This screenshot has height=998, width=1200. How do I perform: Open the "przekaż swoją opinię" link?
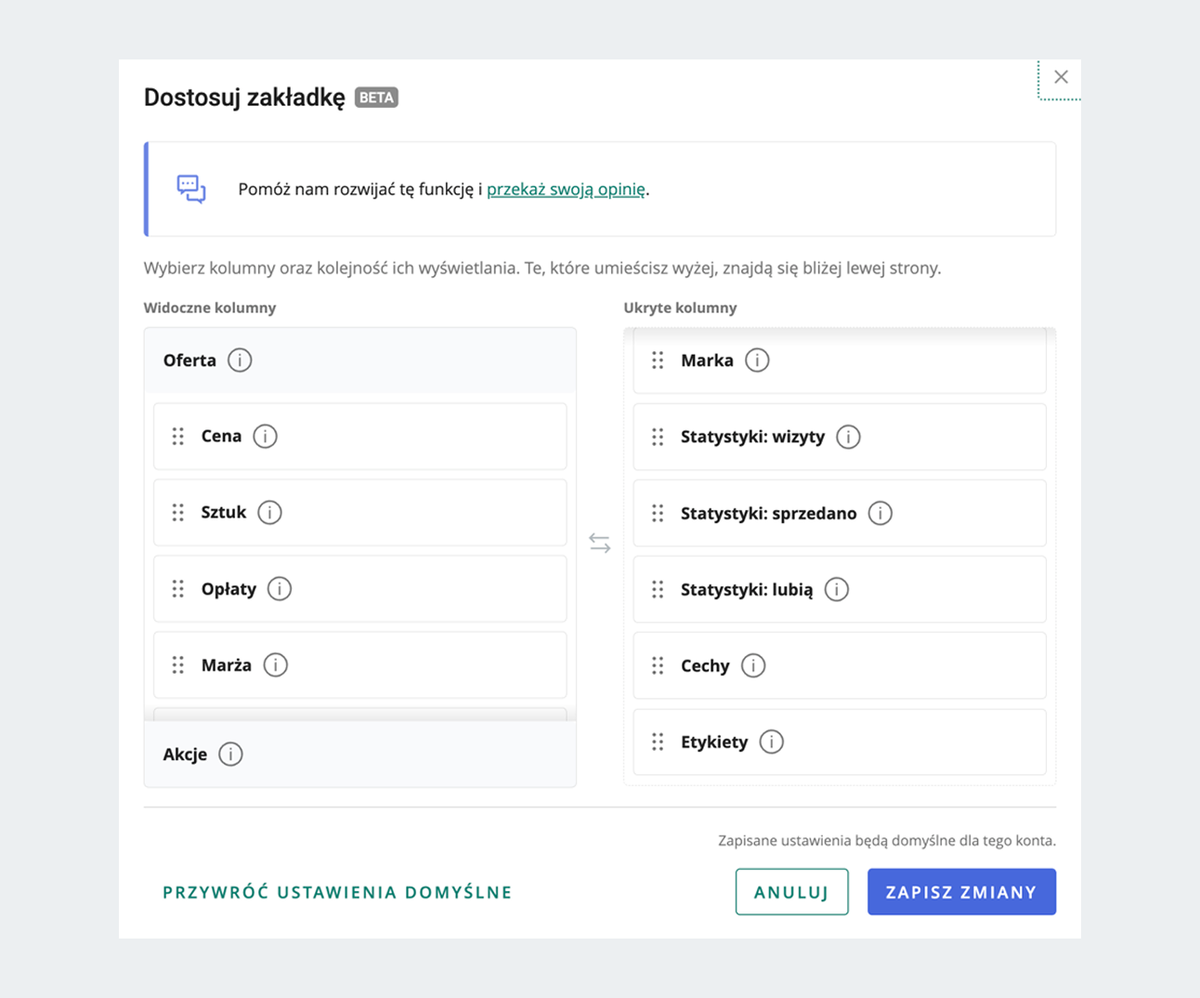pyautogui.click(x=566, y=189)
